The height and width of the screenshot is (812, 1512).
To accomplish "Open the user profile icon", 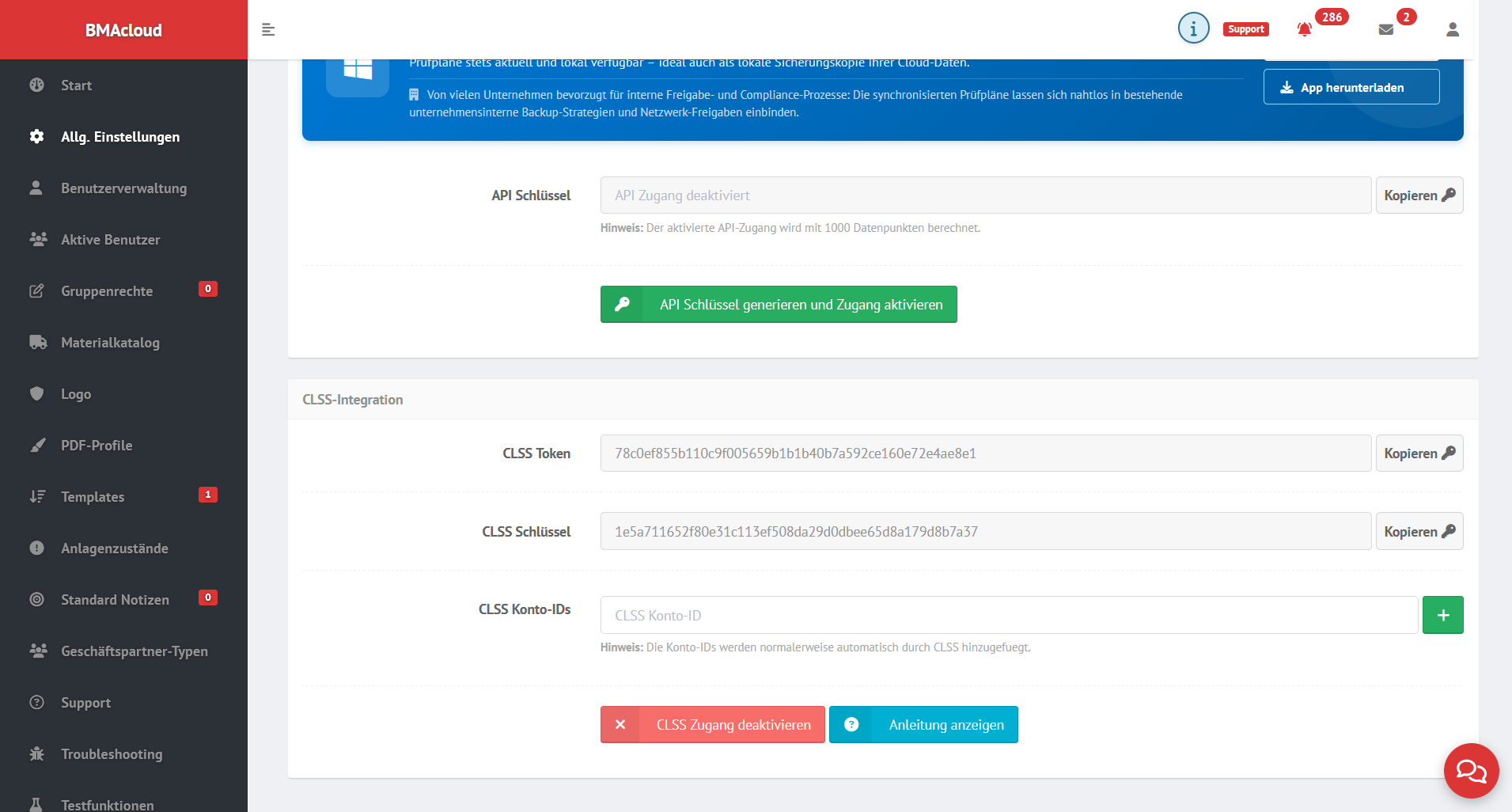I will coord(1453,29).
